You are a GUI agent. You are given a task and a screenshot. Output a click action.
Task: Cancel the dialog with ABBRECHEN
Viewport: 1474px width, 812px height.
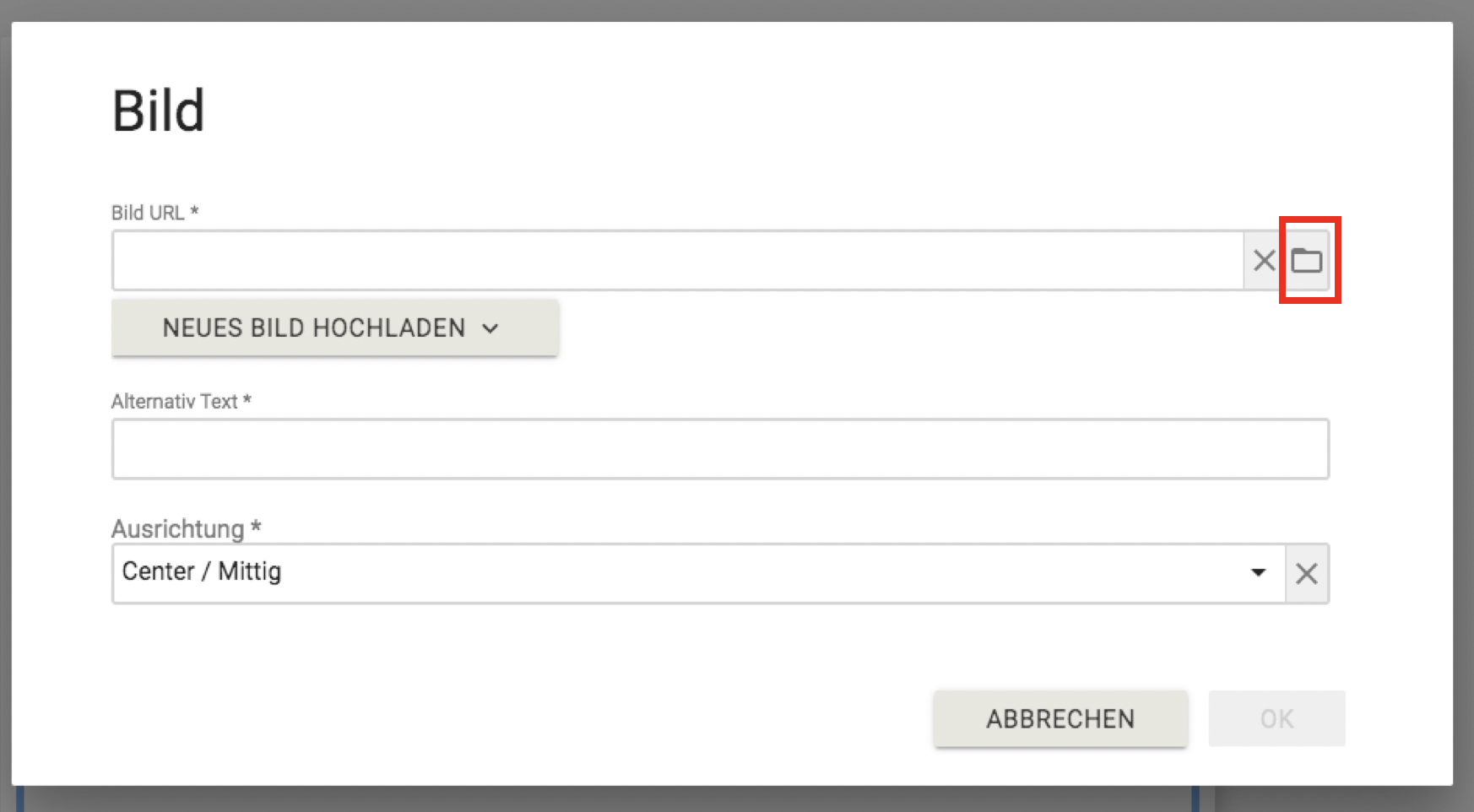point(1060,718)
